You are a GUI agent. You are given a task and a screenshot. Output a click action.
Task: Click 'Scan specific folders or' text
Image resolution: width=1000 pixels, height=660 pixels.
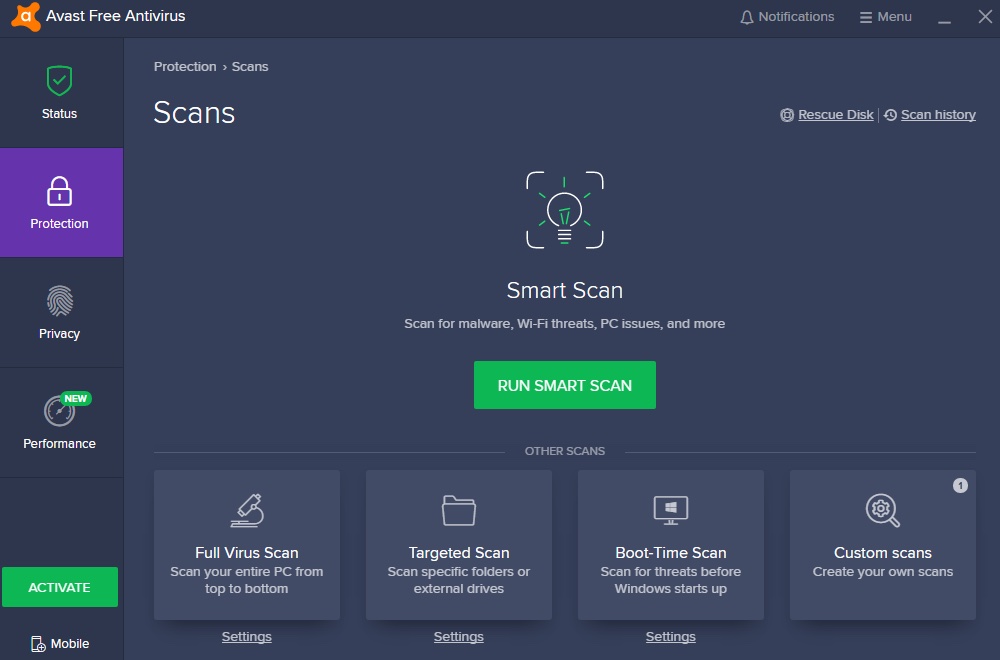pos(459,571)
